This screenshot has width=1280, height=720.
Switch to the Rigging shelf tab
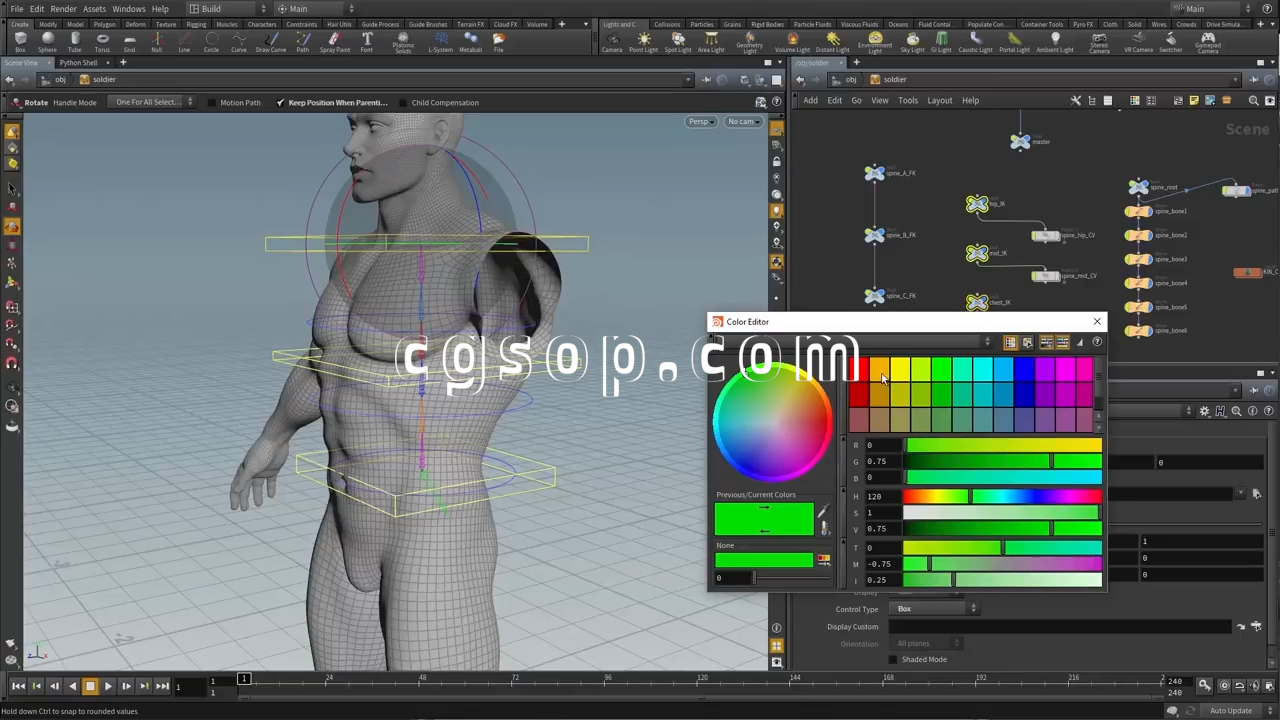tap(196, 24)
